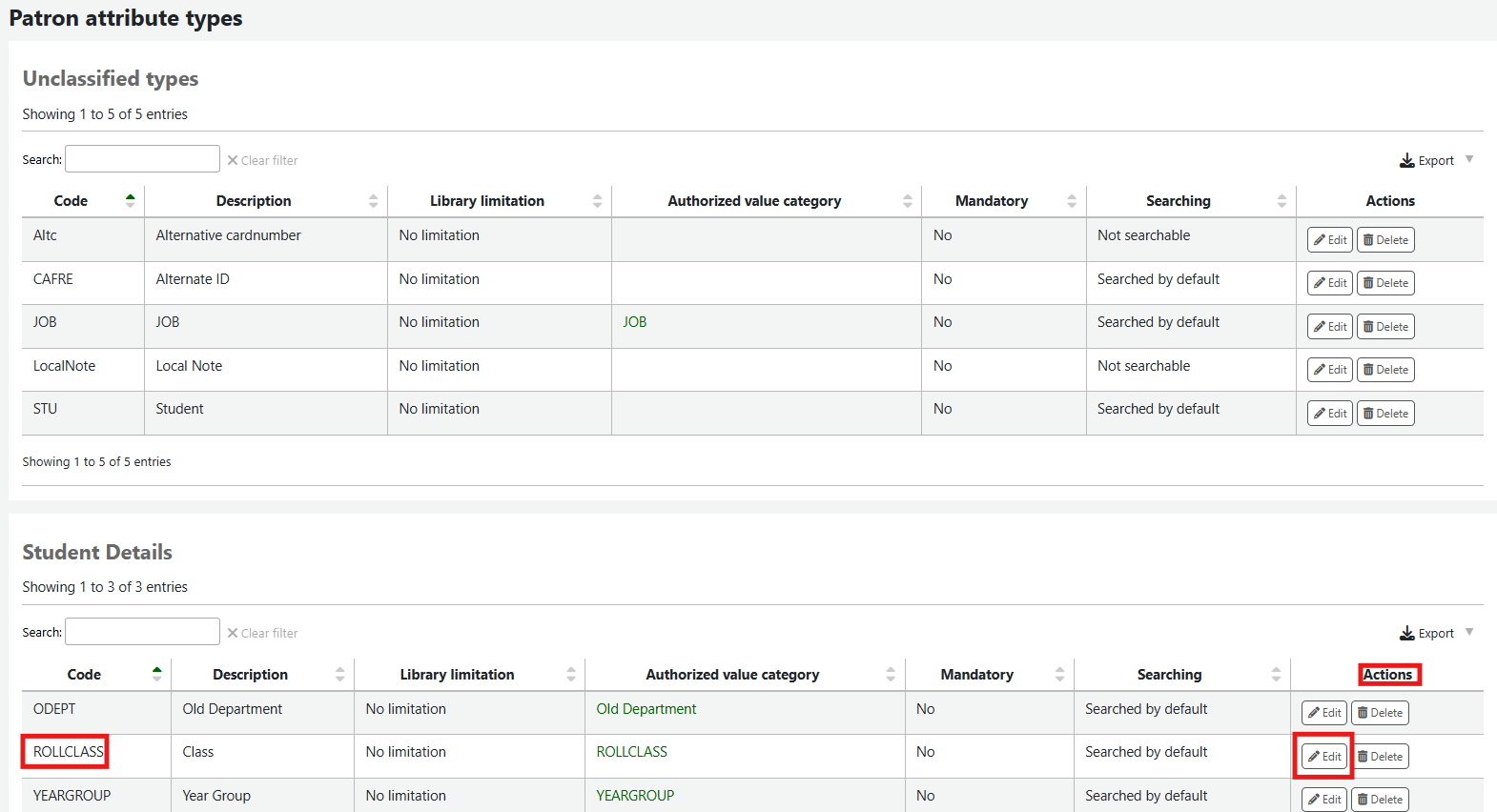The width and height of the screenshot is (1497, 812).
Task: Open the Old Department category link
Action: (x=646, y=709)
